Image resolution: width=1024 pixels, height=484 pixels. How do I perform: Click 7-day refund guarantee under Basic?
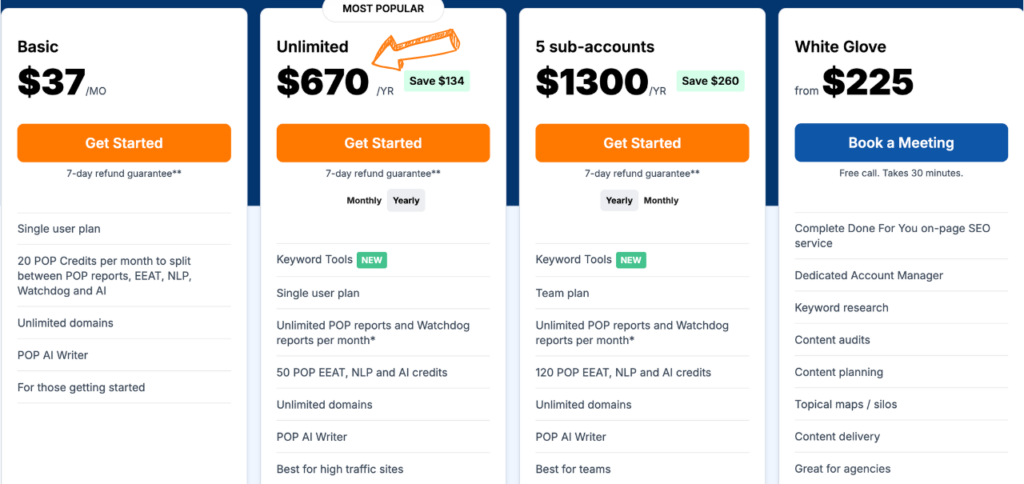coord(124,174)
